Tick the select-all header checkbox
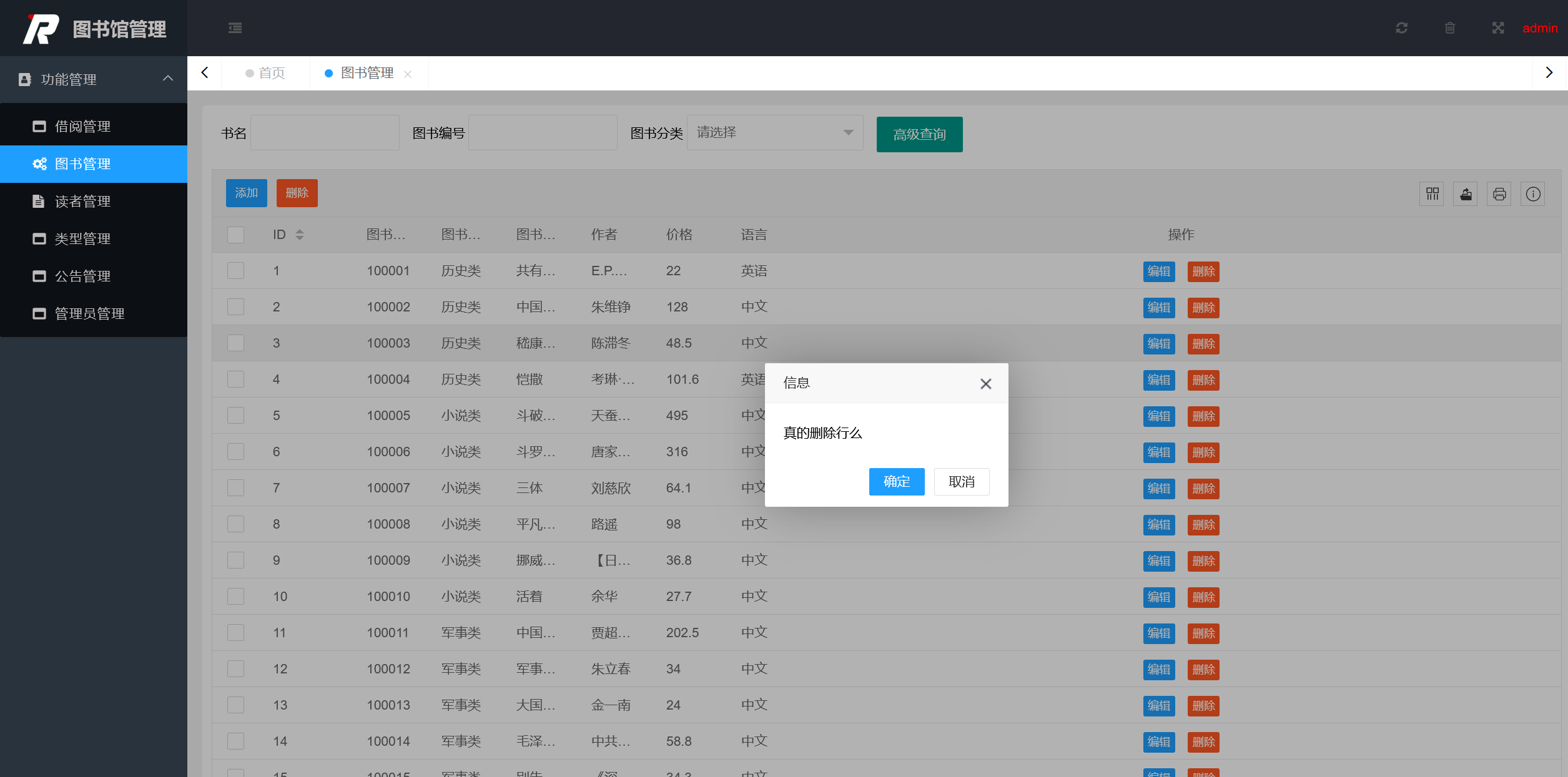Image resolution: width=1568 pixels, height=777 pixels. point(235,235)
